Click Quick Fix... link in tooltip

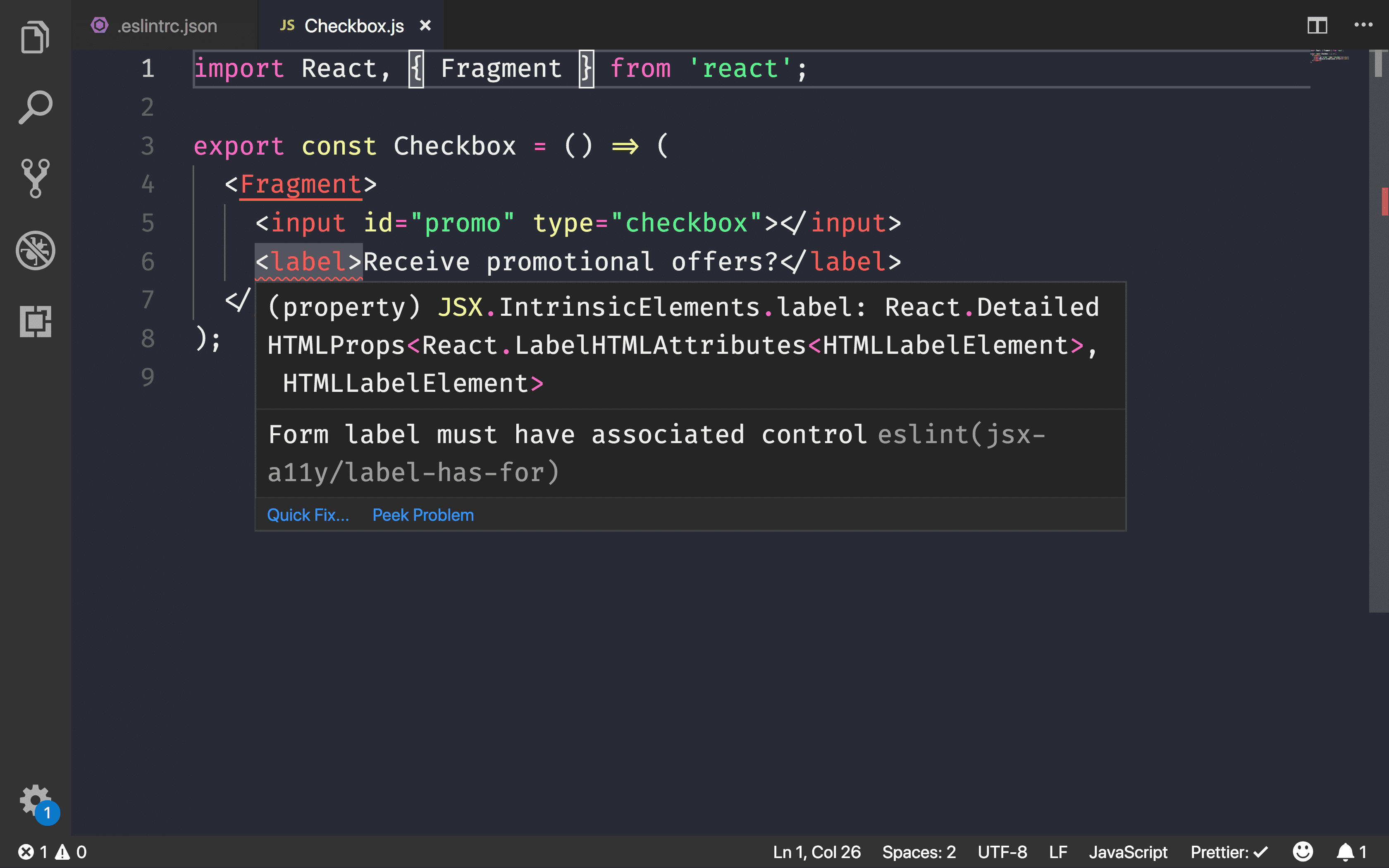pos(308,515)
